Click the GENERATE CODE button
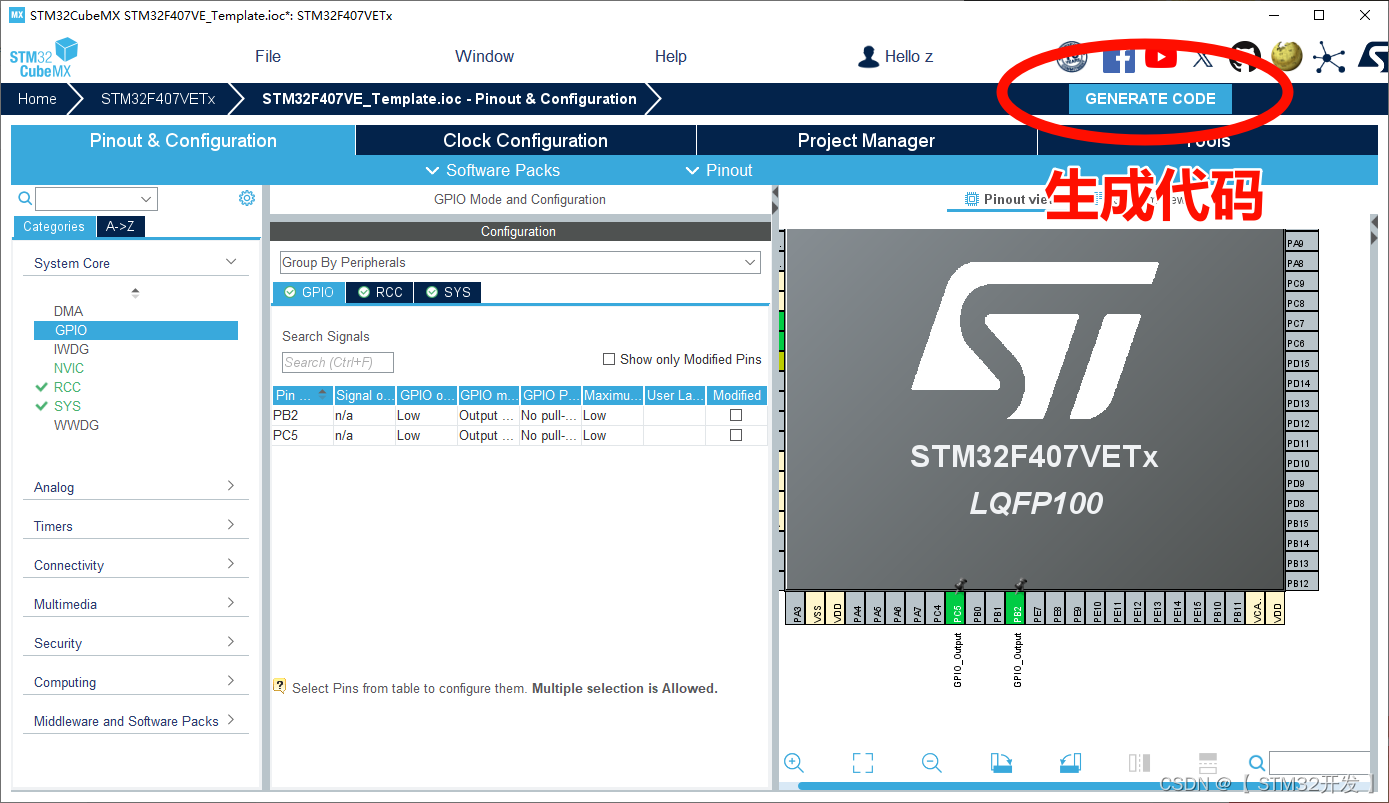The width and height of the screenshot is (1389, 803). [1150, 99]
